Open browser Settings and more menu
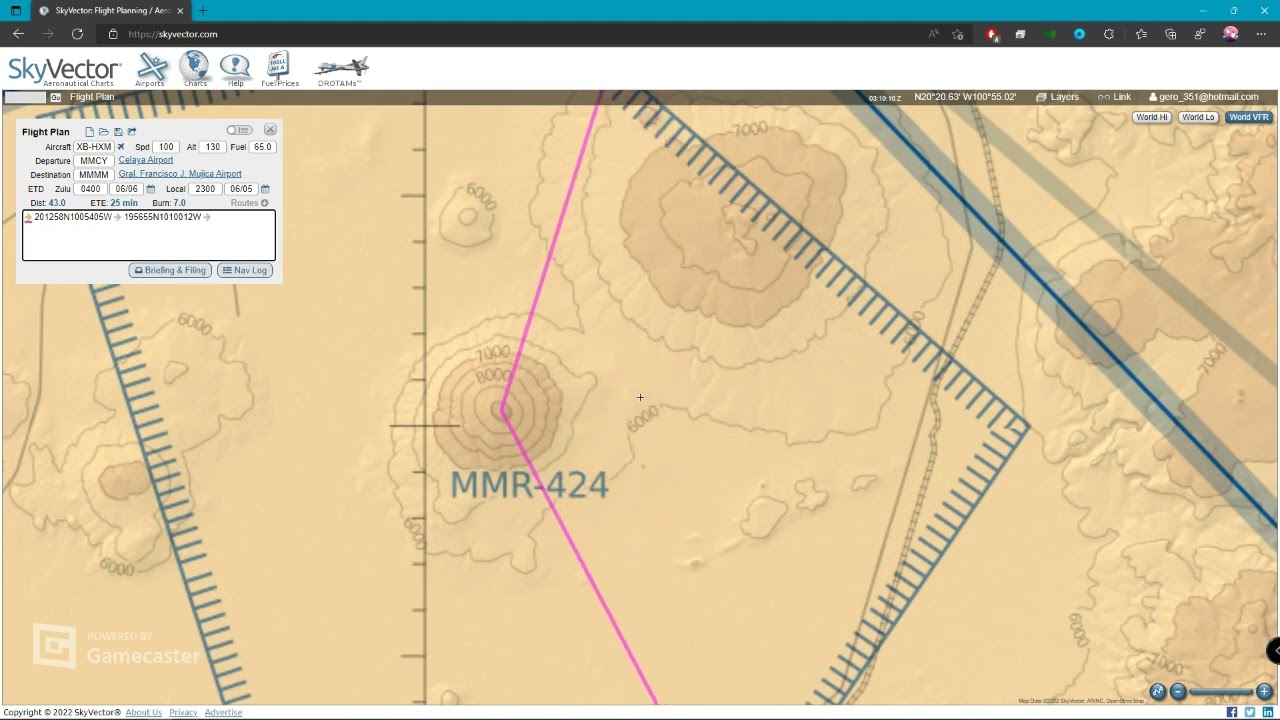This screenshot has width=1280, height=720. [1261, 34]
